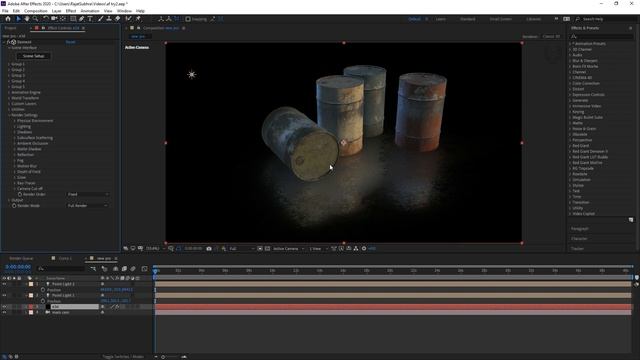Select the Zoom magnifier tool
This screenshot has width=640, height=360.
pos(36,19)
